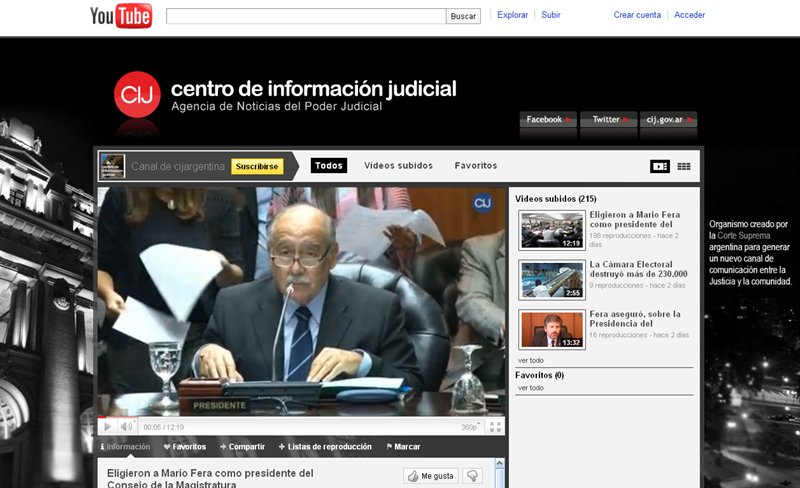Click the Explorar link
The width and height of the screenshot is (800, 488).
[x=512, y=15]
